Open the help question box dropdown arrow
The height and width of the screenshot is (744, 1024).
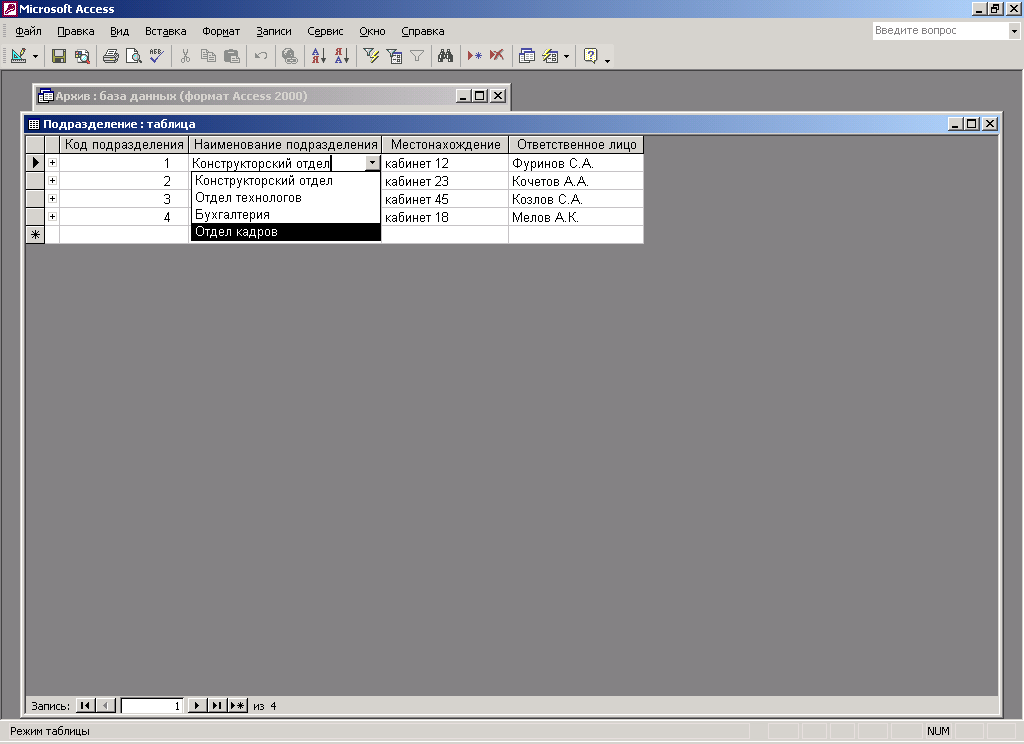(1014, 31)
